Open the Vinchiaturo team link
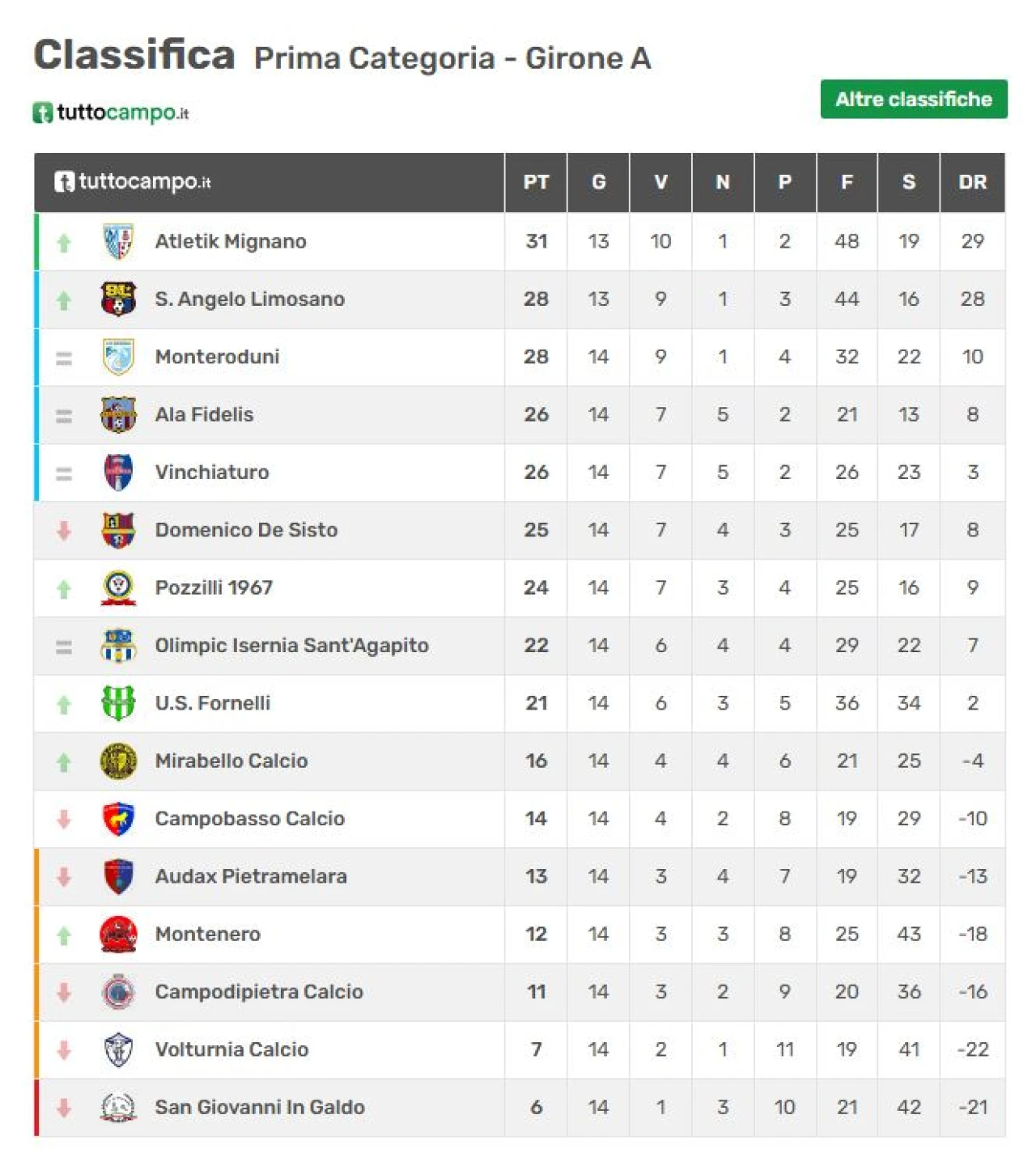This screenshot has height=1153, width=1036. click(x=212, y=472)
